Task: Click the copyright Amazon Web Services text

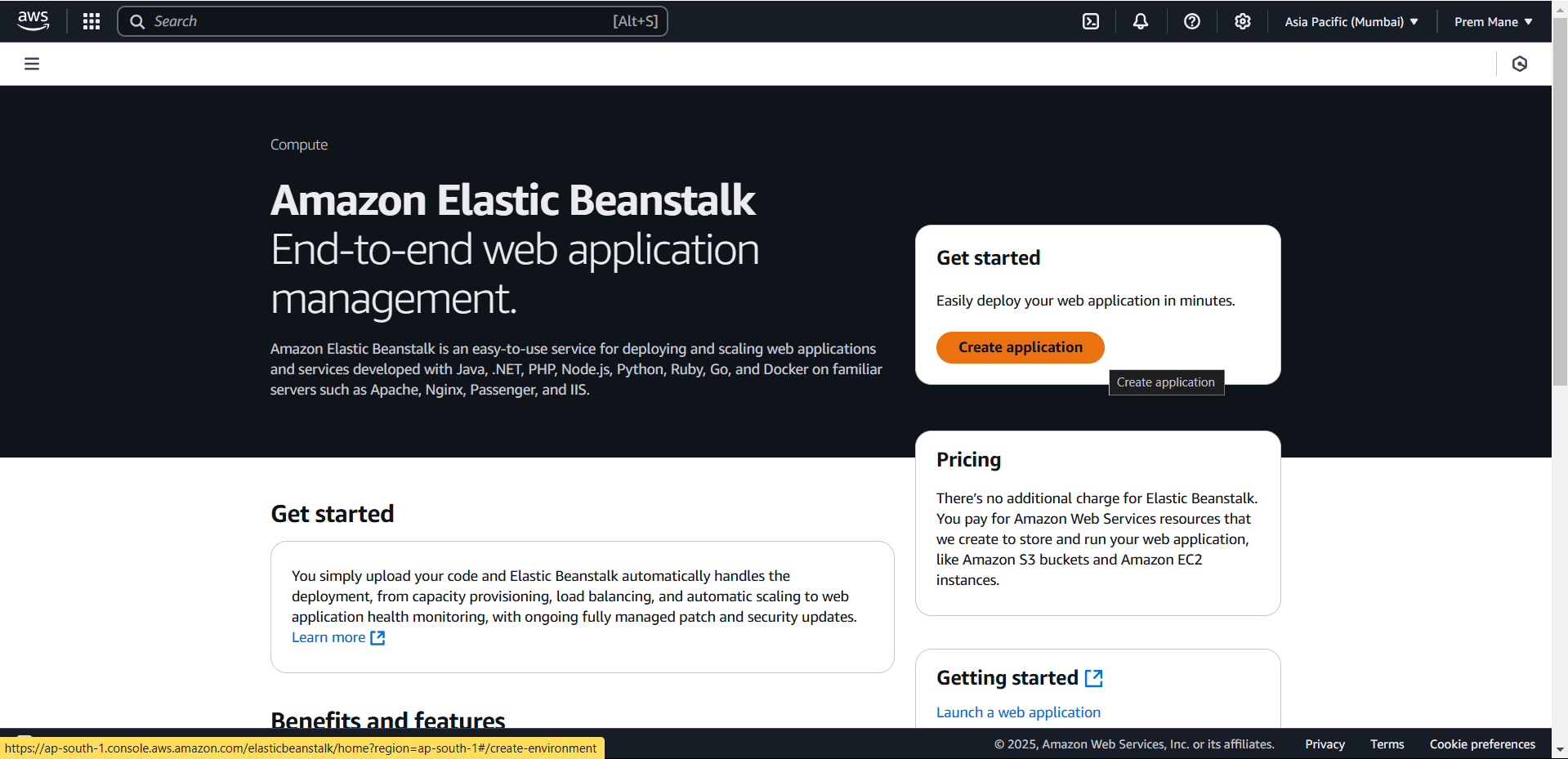Action: pyautogui.click(x=1134, y=744)
